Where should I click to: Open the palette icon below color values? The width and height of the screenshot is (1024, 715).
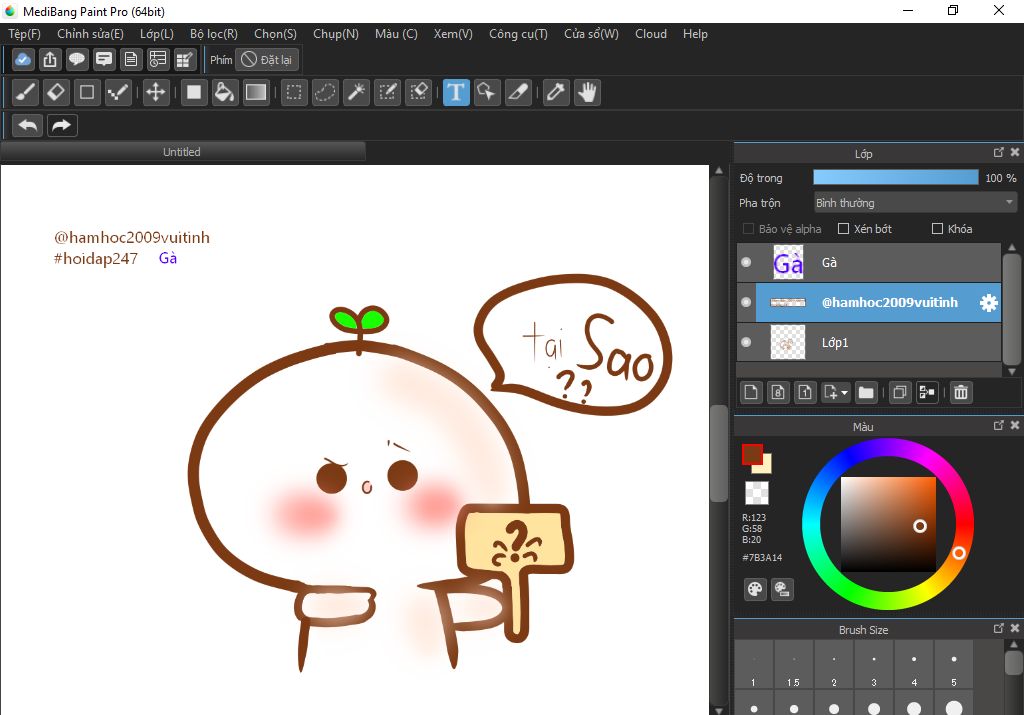[x=755, y=589]
